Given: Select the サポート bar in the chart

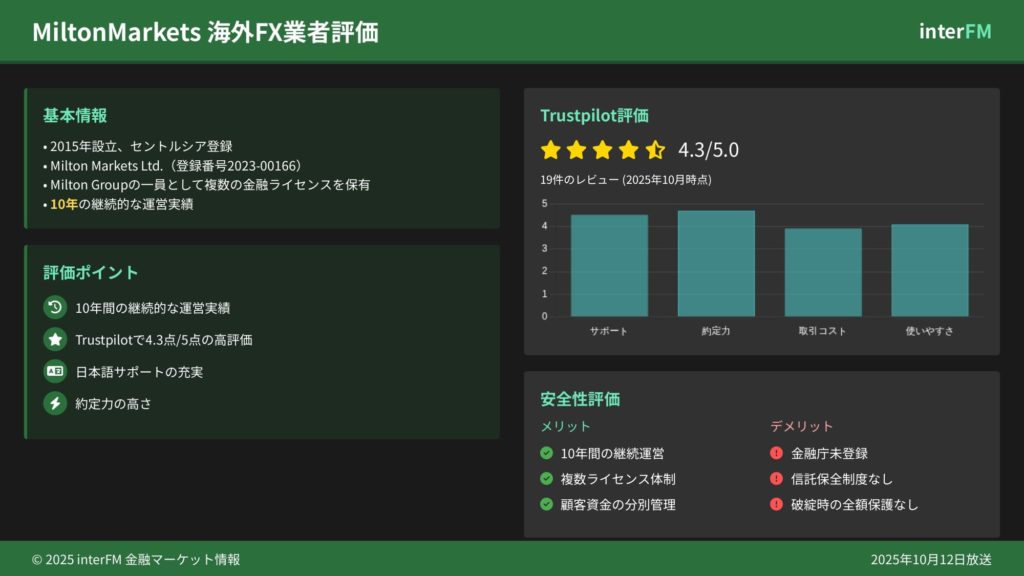Looking at the screenshot, I should click(609, 266).
